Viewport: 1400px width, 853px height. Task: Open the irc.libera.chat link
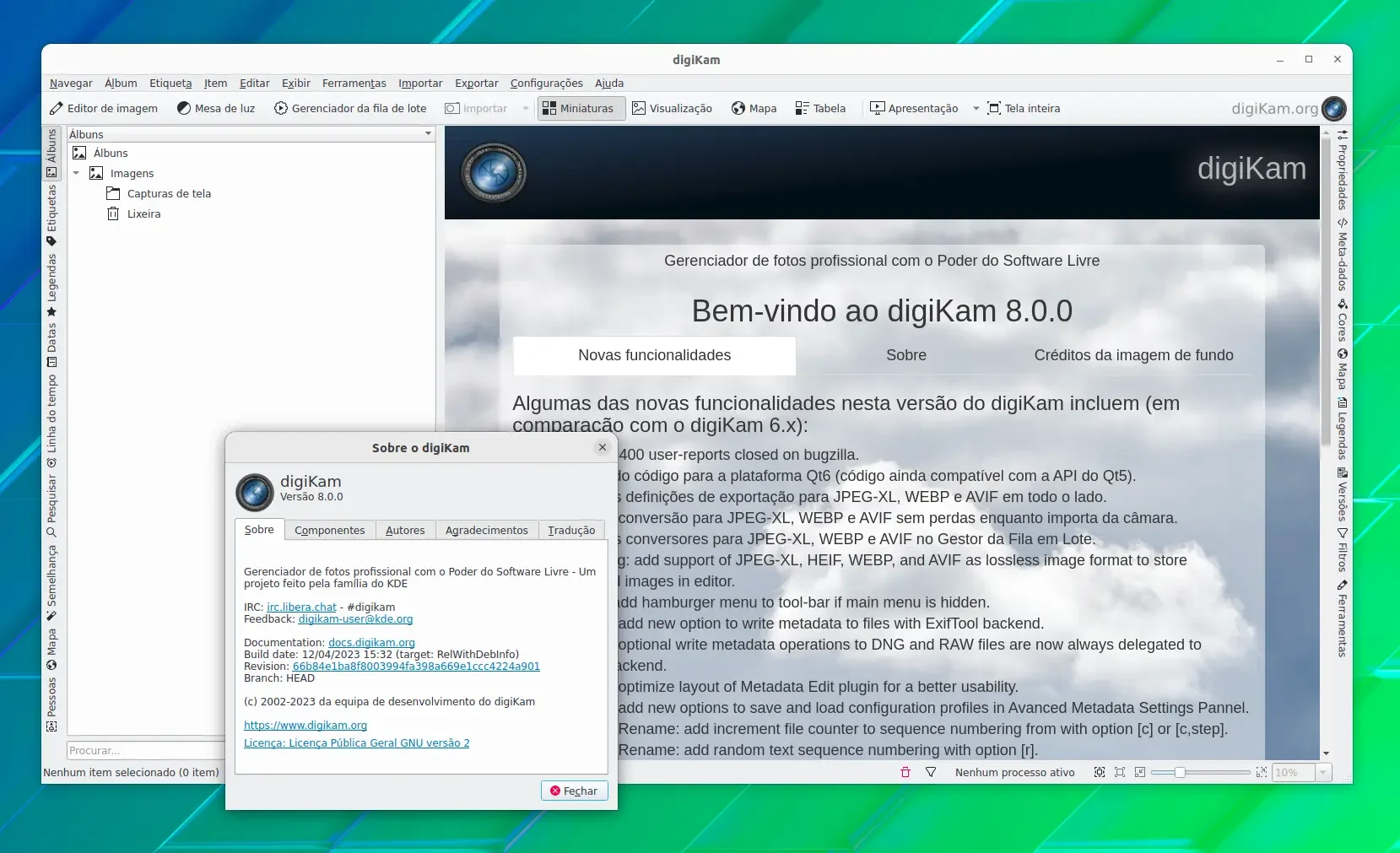(301, 607)
